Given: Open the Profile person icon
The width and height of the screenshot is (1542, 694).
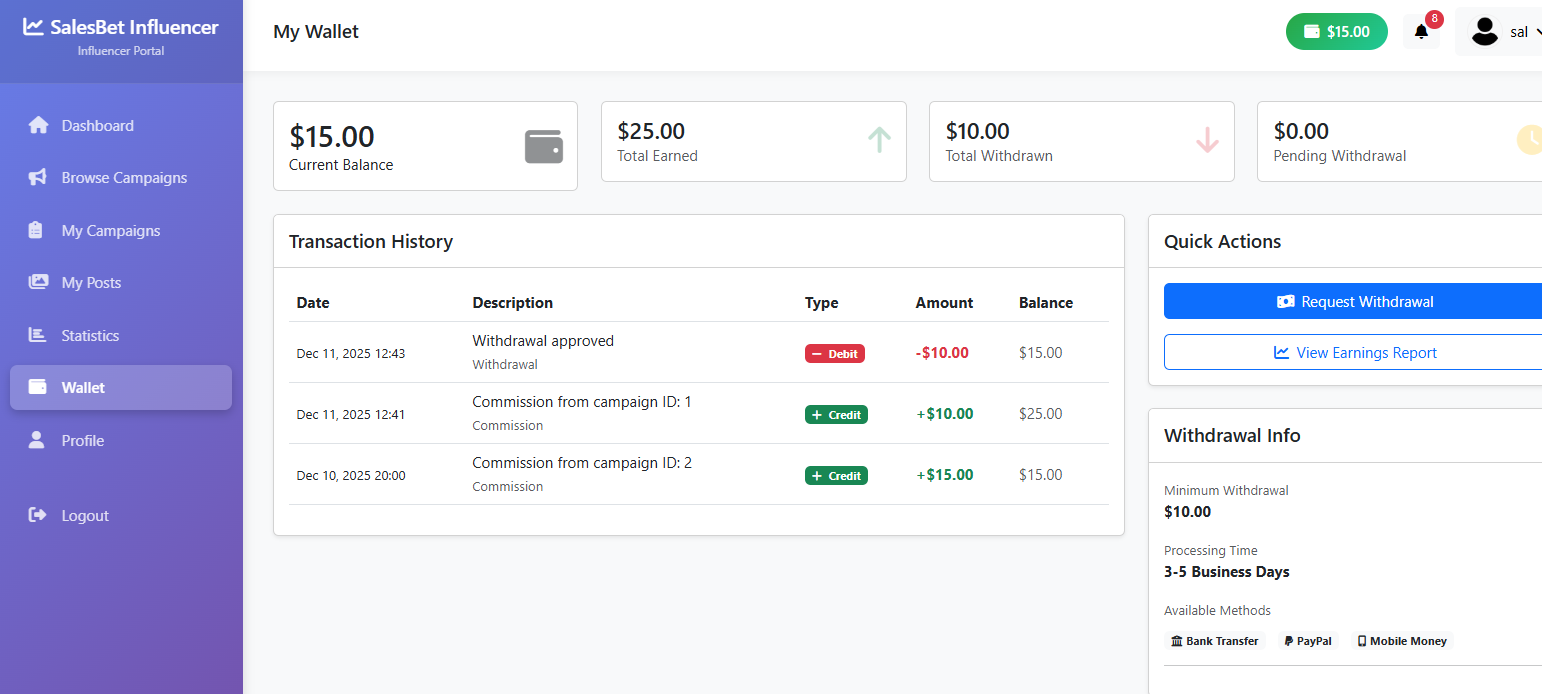Looking at the screenshot, I should click(36, 440).
